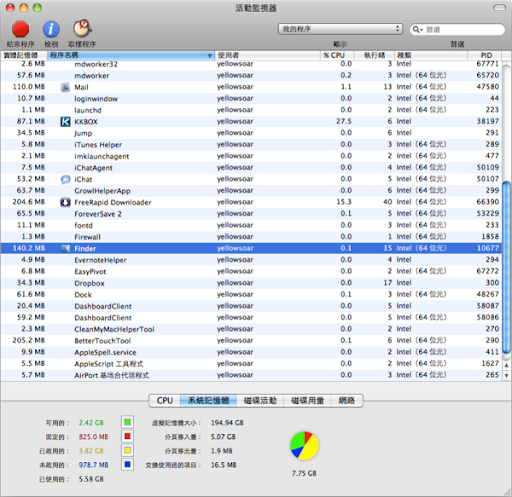Click the blue vertical scrollbar thumb
The height and width of the screenshot is (497, 512).
click(506, 267)
